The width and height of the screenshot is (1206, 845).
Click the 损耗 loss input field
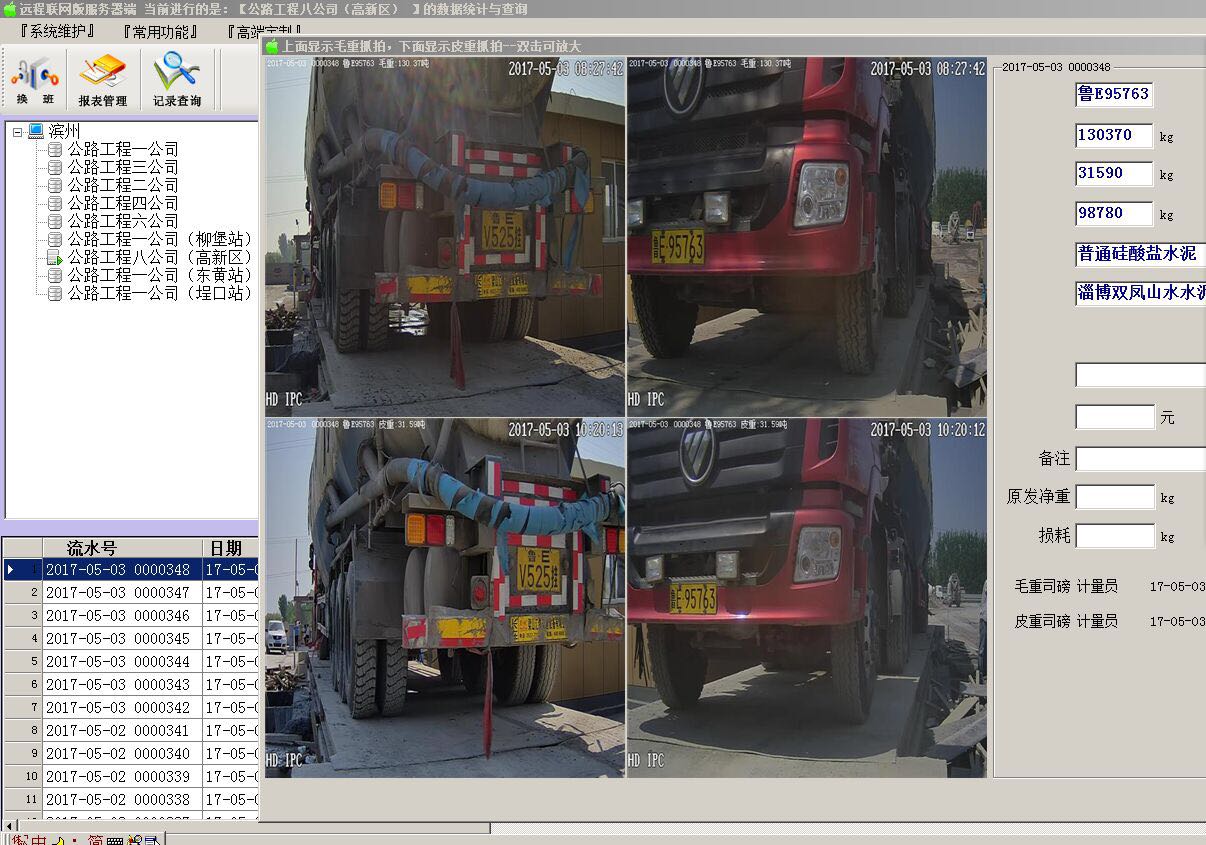pos(1115,536)
